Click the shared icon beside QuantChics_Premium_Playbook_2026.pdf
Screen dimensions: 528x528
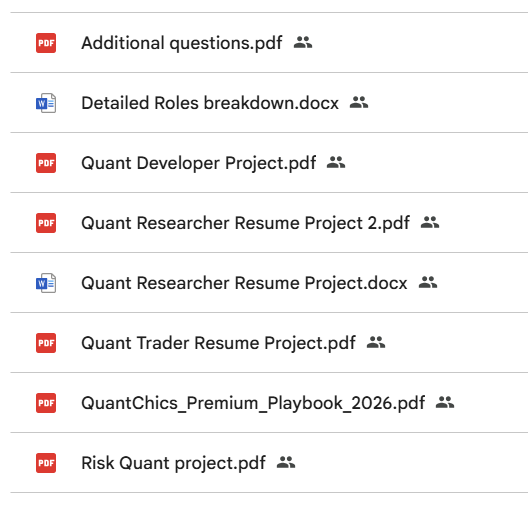[x=445, y=402]
